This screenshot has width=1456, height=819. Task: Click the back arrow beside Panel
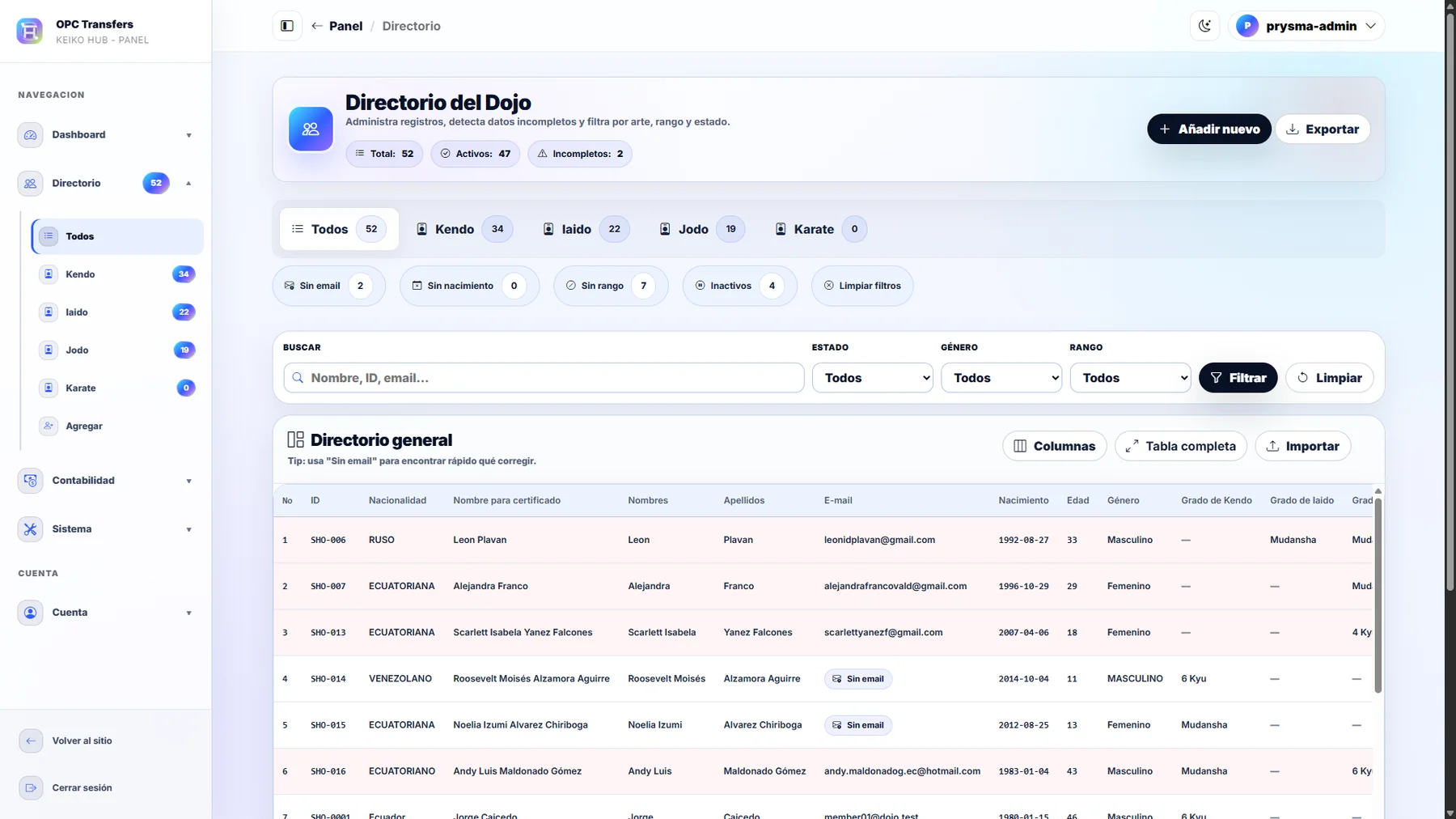tap(317, 26)
